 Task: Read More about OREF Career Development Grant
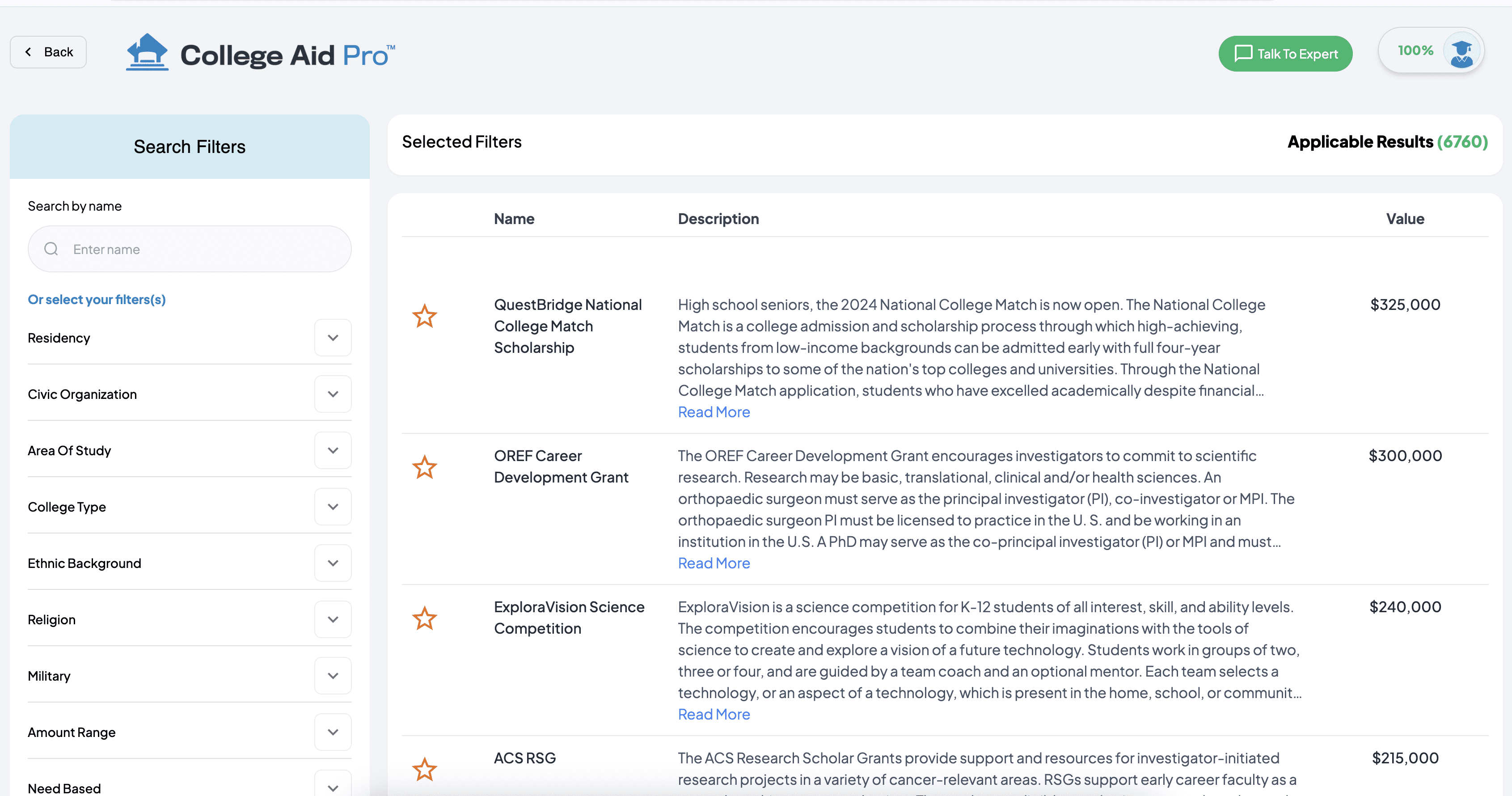click(714, 563)
